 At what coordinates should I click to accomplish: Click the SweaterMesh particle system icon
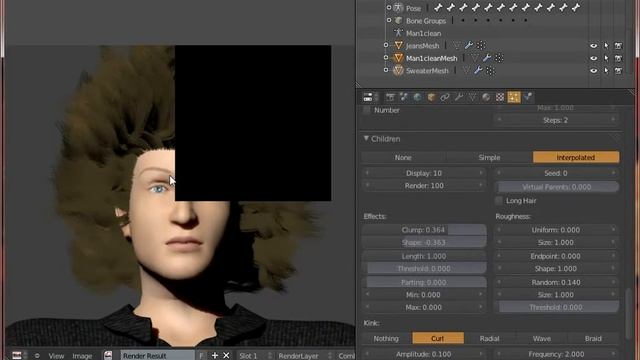[x=490, y=71]
